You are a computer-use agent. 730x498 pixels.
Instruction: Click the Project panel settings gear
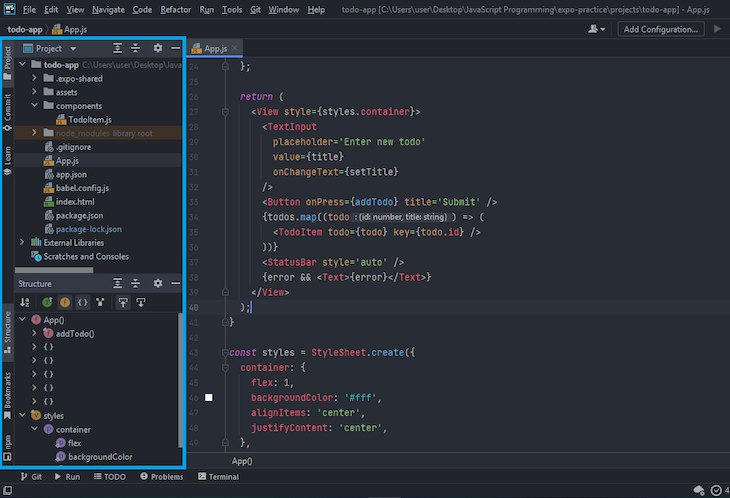coord(157,48)
